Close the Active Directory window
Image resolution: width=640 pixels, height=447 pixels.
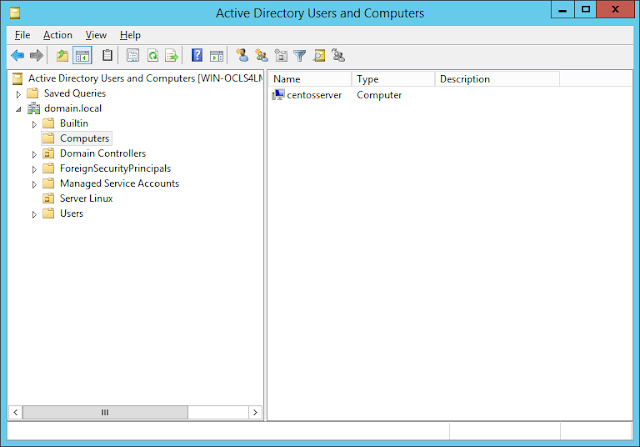[x=615, y=10]
